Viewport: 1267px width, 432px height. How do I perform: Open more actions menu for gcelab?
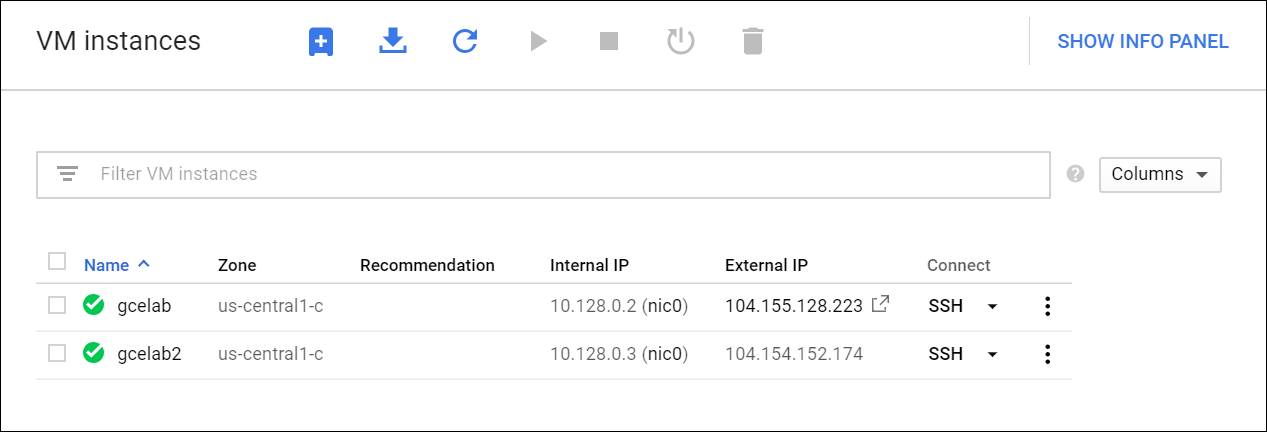point(1047,306)
